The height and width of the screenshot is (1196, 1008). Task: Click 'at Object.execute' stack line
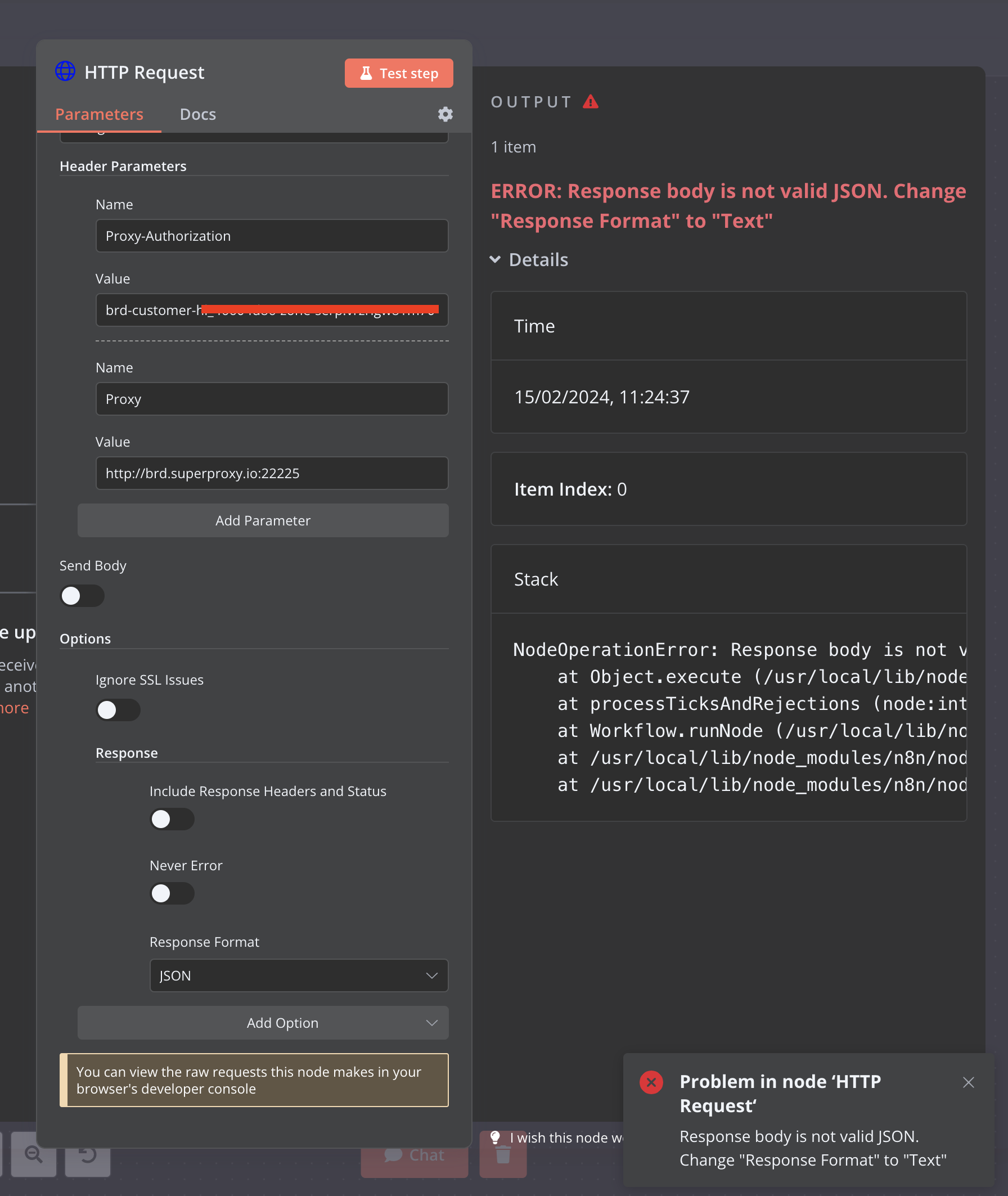(x=762, y=677)
